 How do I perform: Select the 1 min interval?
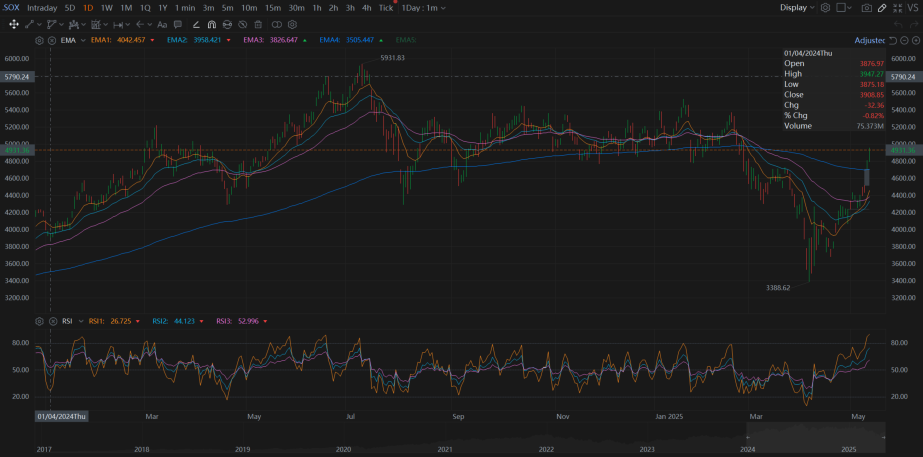pyautogui.click(x=185, y=8)
